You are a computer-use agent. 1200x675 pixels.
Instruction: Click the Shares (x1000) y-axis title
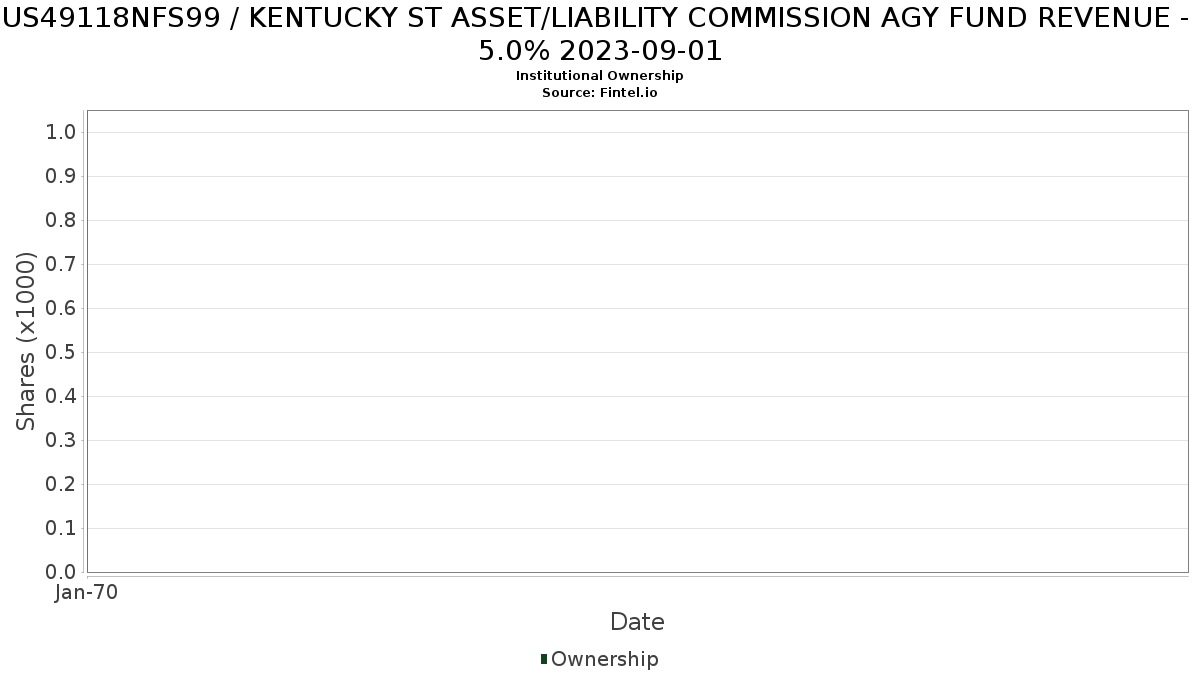coord(27,342)
